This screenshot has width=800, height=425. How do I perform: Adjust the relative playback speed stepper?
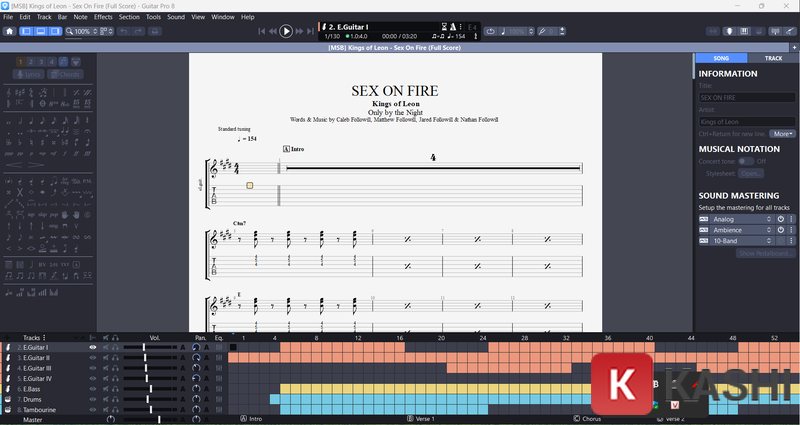(531, 31)
